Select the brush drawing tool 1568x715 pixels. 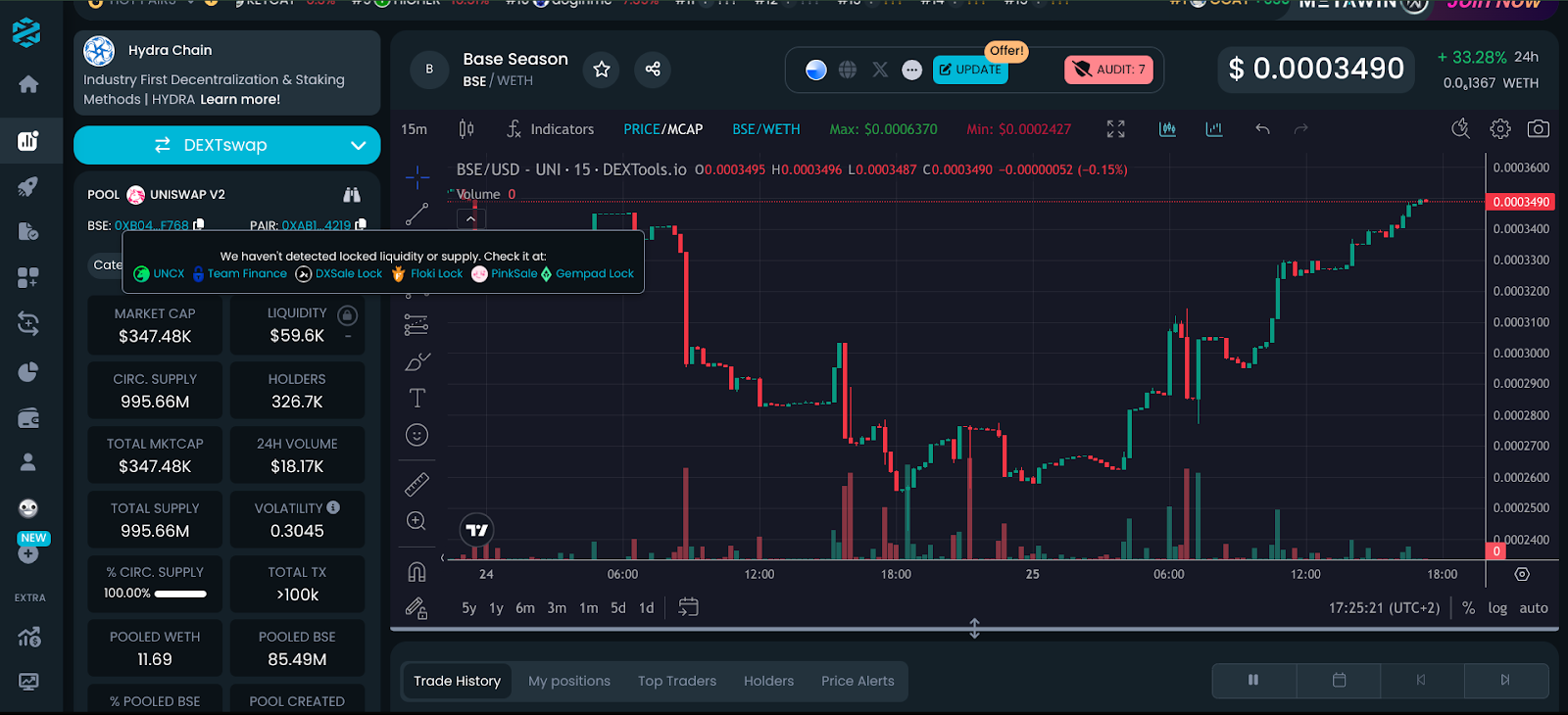click(x=416, y=361)
